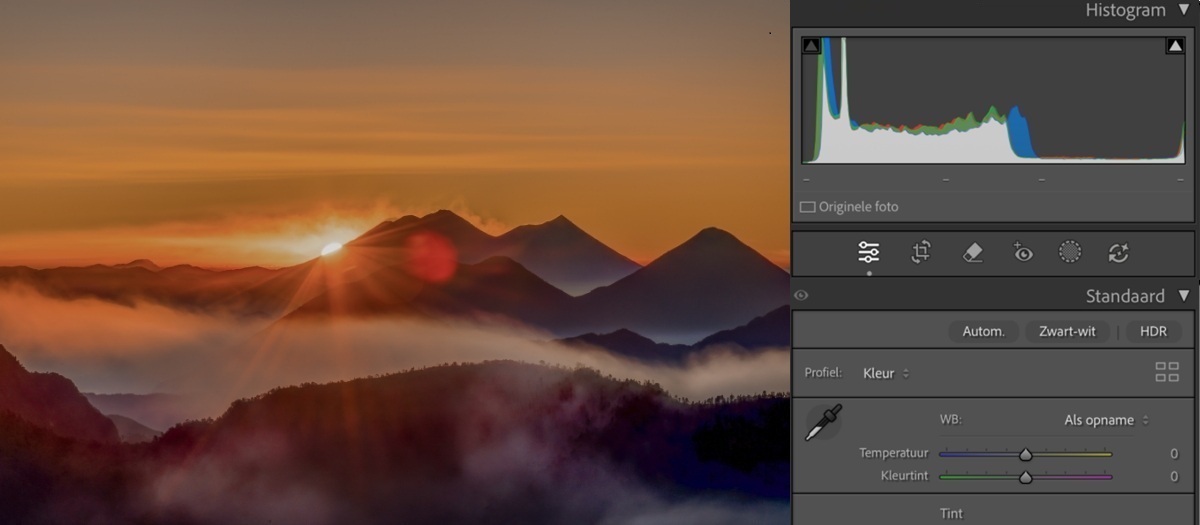Collapse the Standaard panel
The height and width of the screenshot is (525, 1200).
pos(1184,296)
